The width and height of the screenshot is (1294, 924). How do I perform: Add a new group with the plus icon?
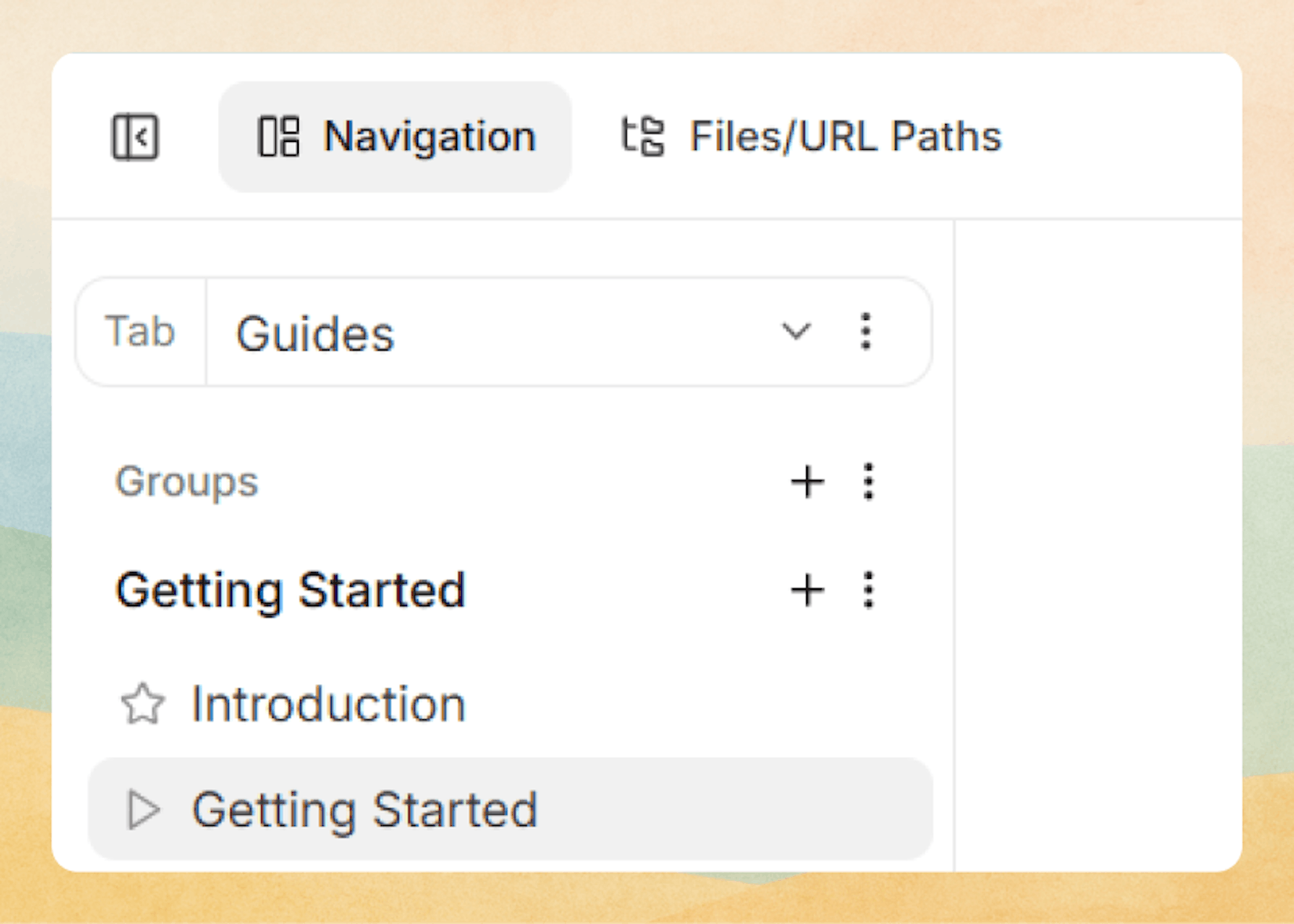pyautogui.click(x=807, y=482)
